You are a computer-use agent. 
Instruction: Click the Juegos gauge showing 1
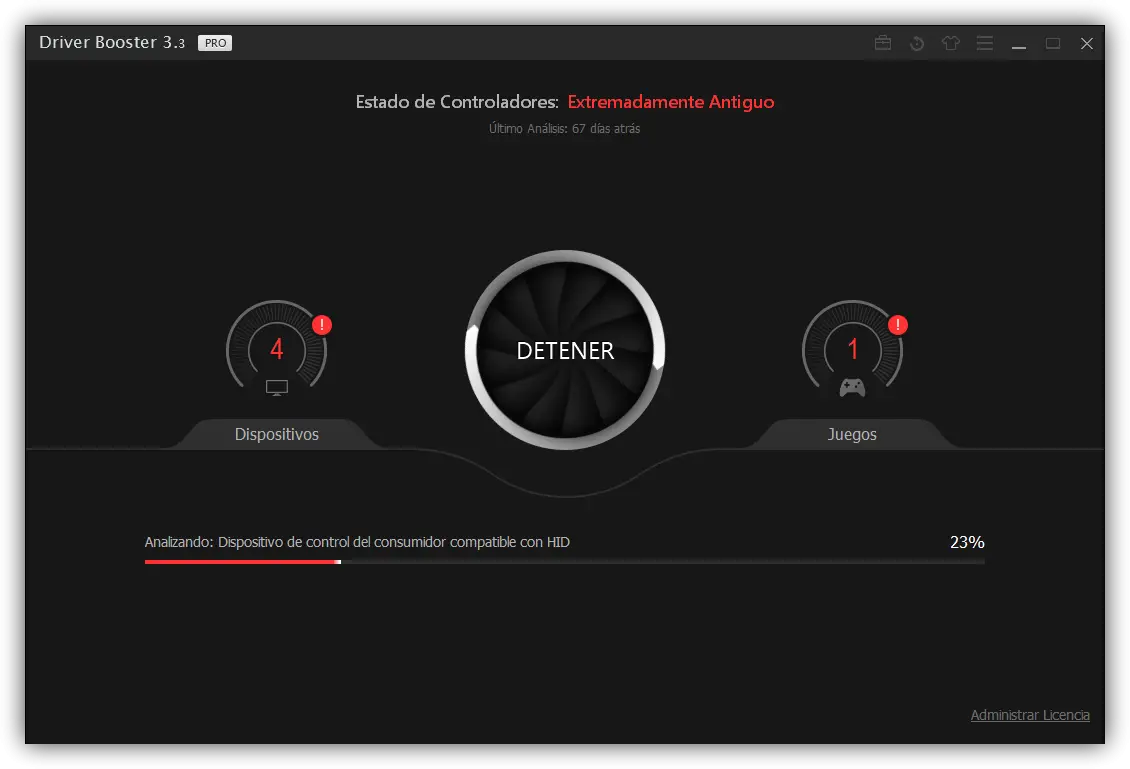[853, 349]
